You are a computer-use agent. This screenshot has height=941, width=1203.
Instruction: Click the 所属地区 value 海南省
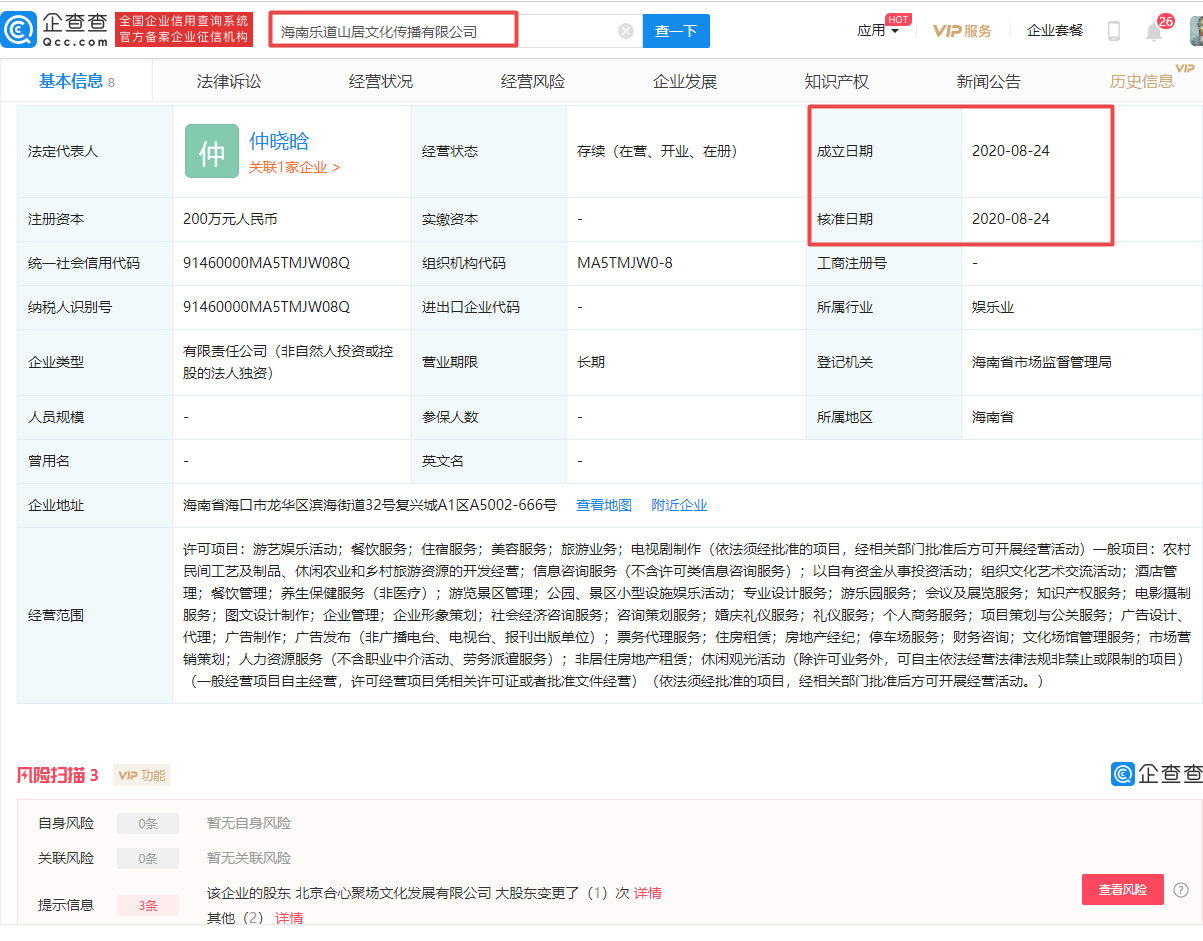click(x=993, y=417)
